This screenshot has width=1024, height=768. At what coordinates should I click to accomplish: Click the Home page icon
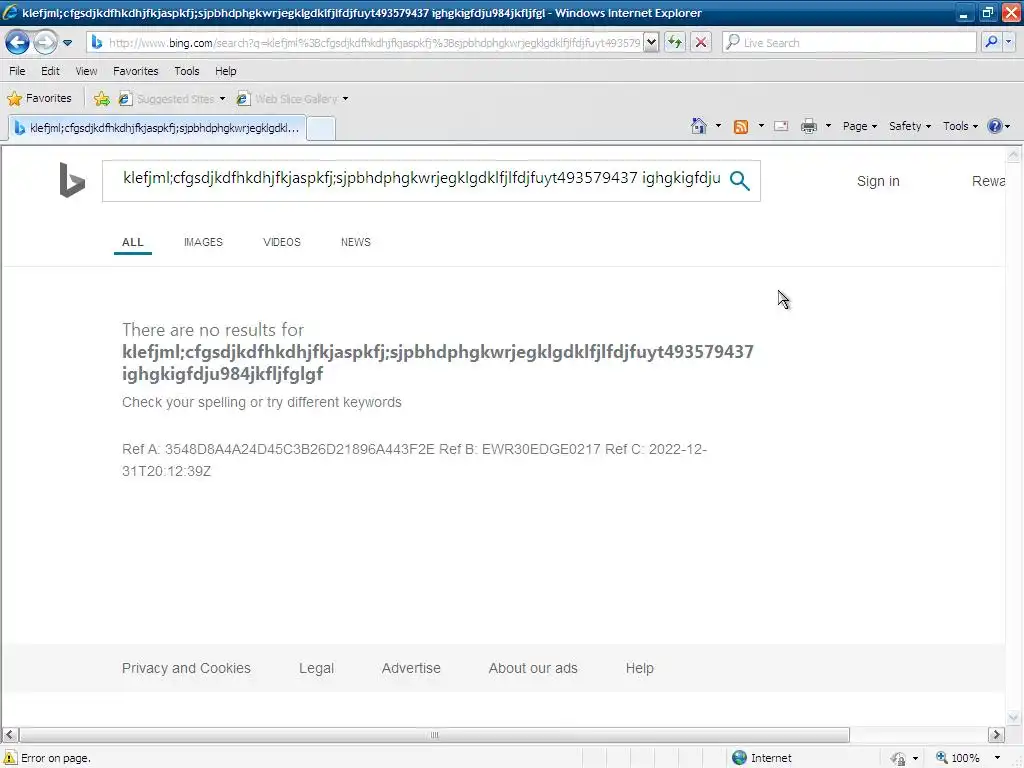pyautogui.click(x=699, y=126)
